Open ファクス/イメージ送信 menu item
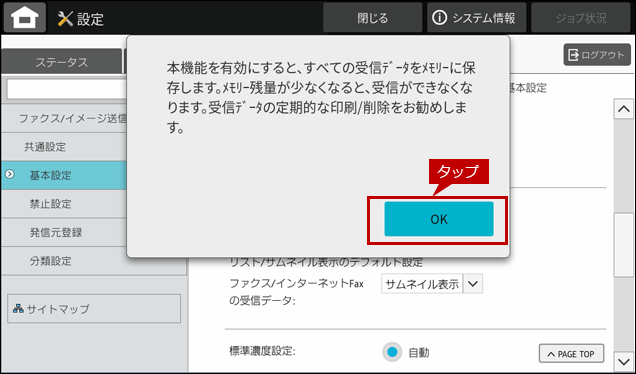Image resolution: width=636 pixels, height=374 pixels. coord(64,118)
